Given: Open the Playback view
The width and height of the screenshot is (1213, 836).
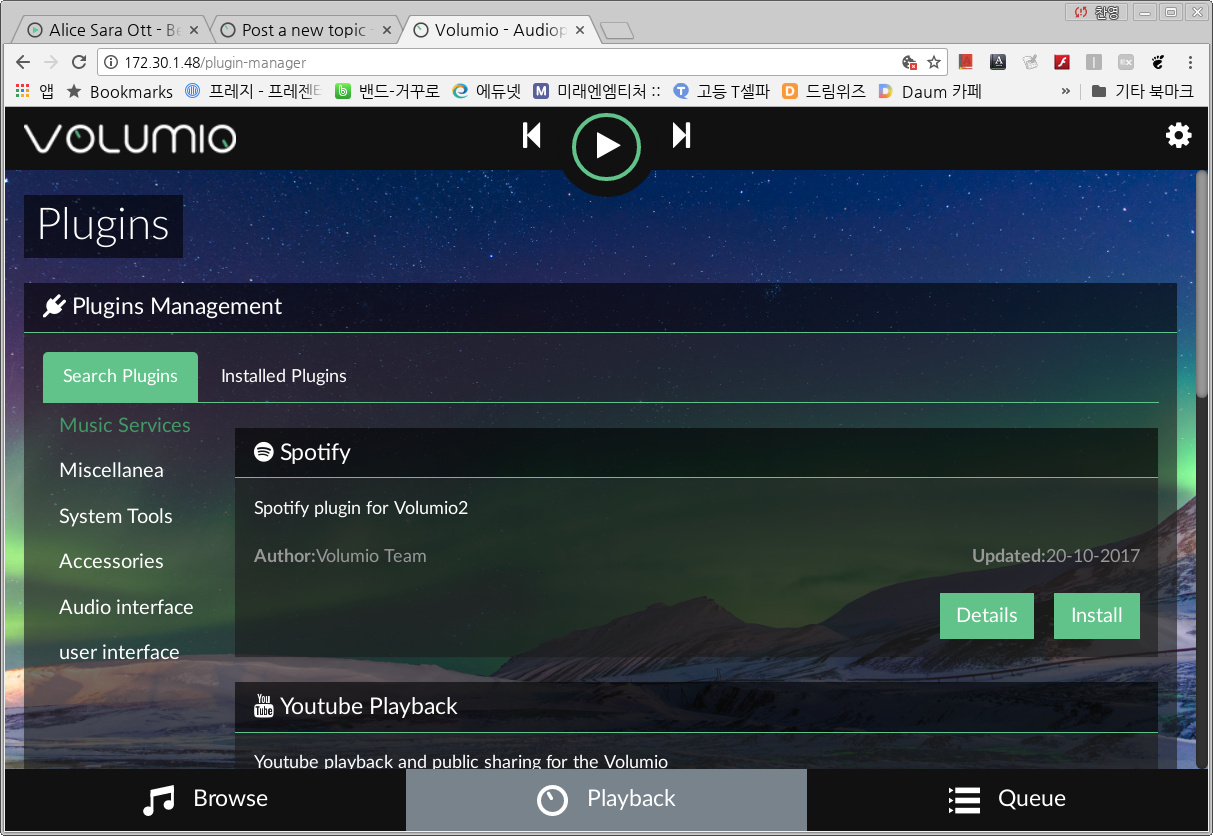Looking at the screenshot, I should [606, 799].
